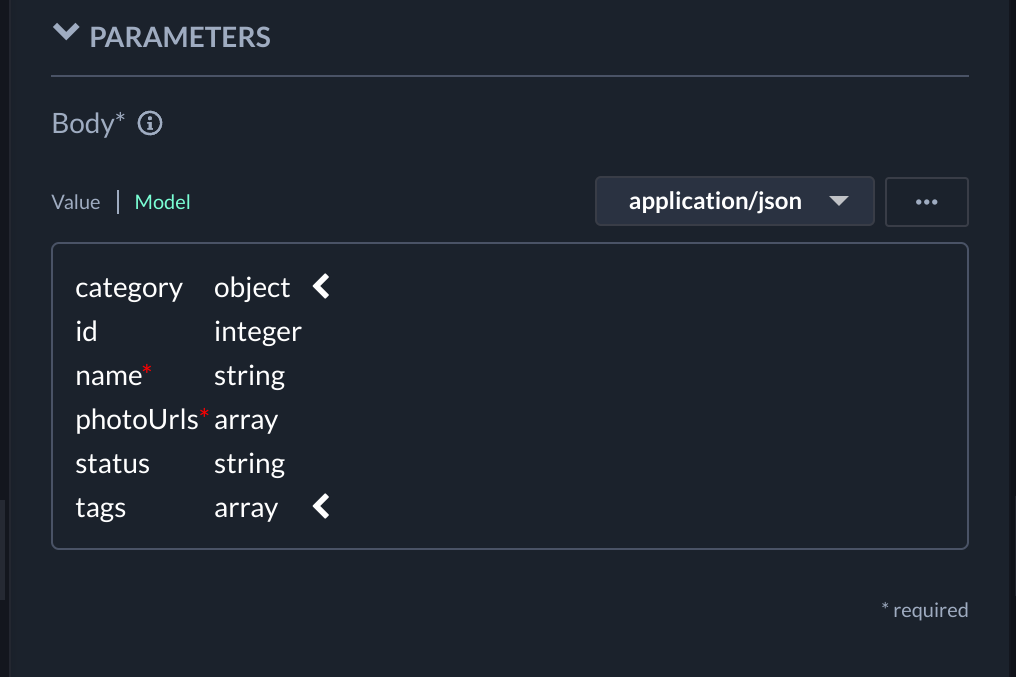1016x677 pixels.
Task: Collapse the PARAMETERS section chevron
Action: coord(66,34)
